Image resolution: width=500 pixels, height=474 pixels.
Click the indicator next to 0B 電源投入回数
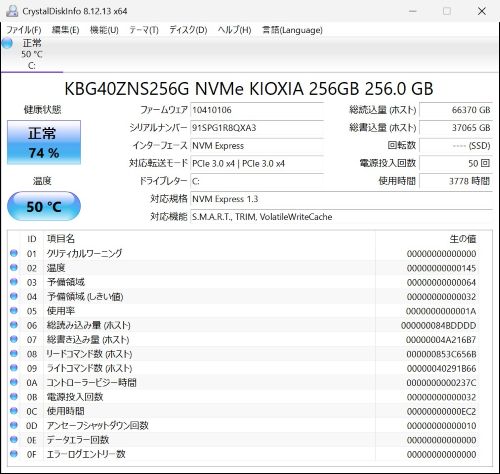click(14, 397)
